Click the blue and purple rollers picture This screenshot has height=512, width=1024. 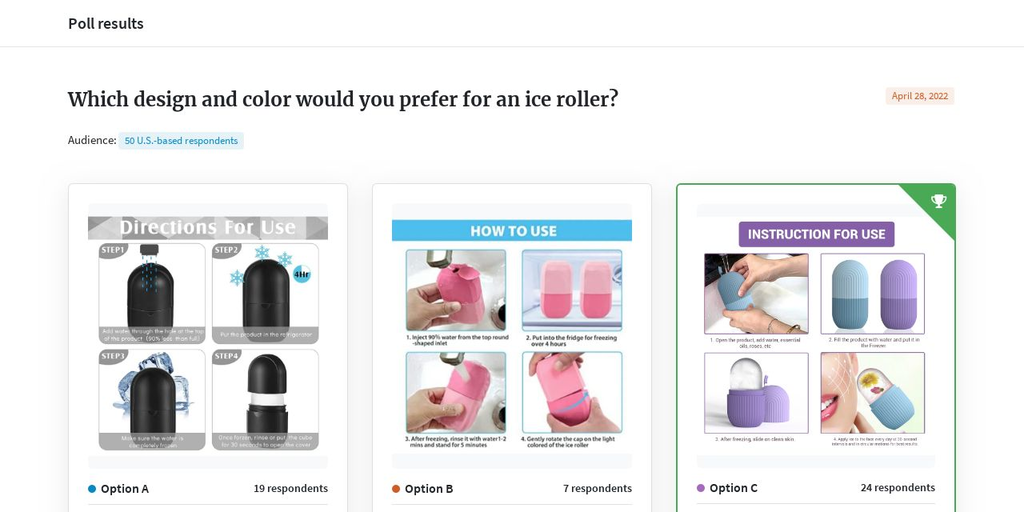tap(872, 293)
